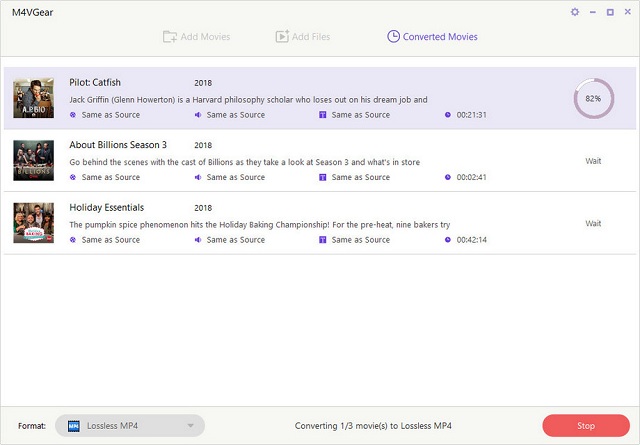Click Wait status for About Billions Season 3
The height and width of the screenshot is (445, 640).
[x=593, y=161]
